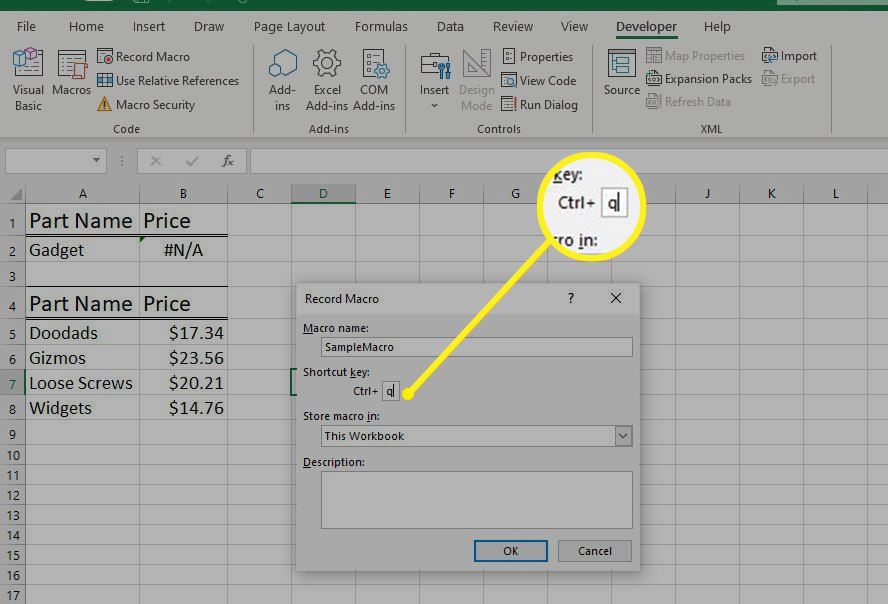Switch to the View tab
The height and width of the screenshot is (604, 888).
[x=574, y=27]
